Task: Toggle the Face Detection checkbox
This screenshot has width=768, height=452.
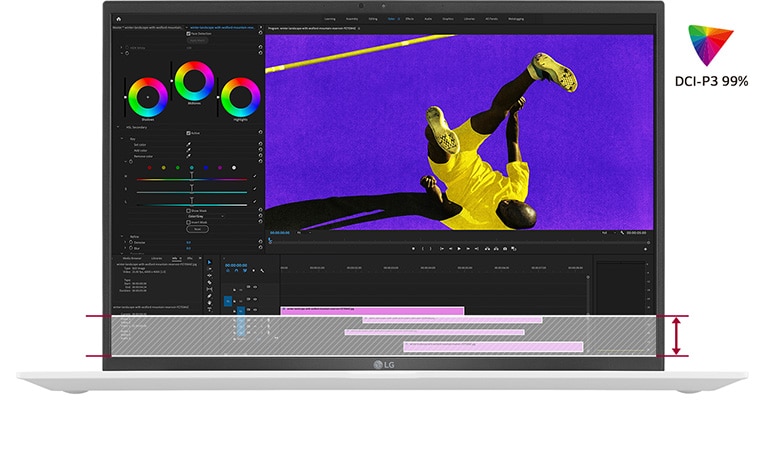Action: tap(187, 33)
